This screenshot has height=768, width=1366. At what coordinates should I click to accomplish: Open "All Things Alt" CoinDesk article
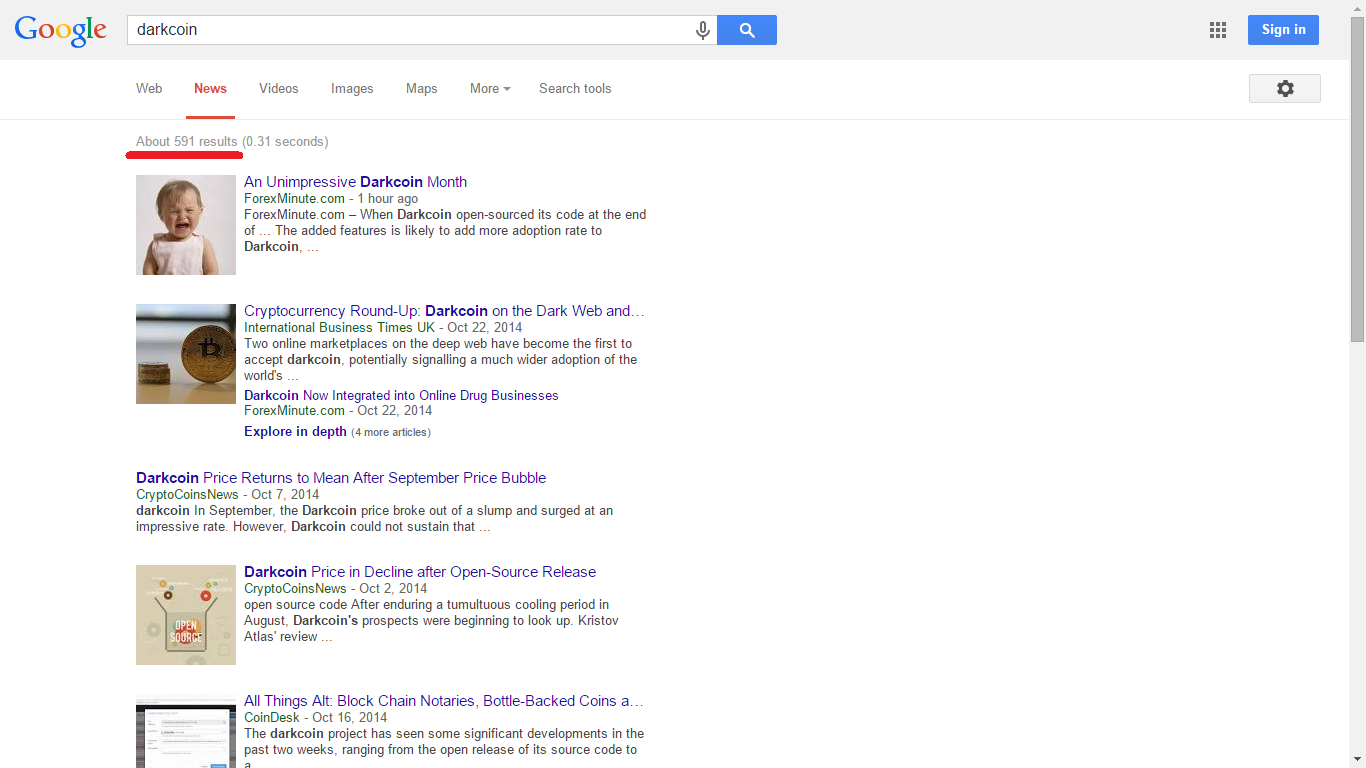[x=444, y=701]
